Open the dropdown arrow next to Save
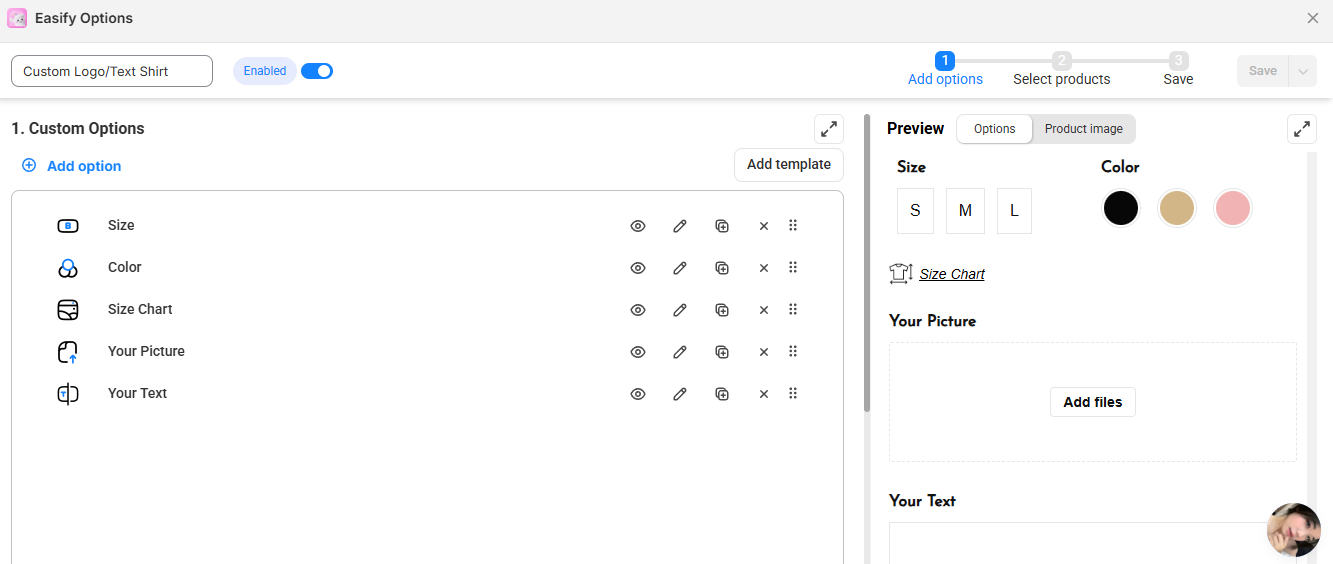The image size is (1333, 564). [1302, 71]
